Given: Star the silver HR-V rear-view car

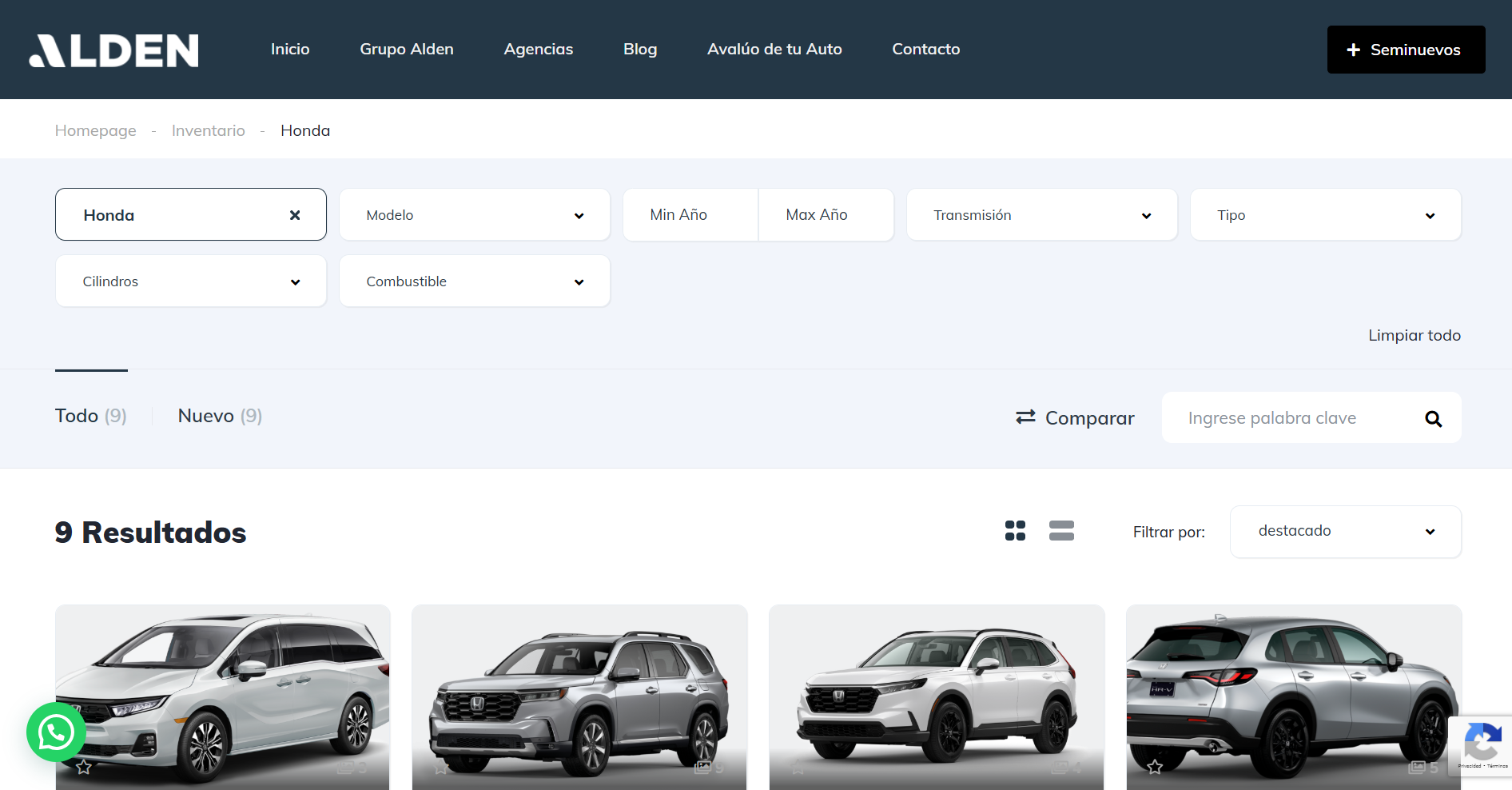Looking at the screenshot, I should tap(1155, 768).
